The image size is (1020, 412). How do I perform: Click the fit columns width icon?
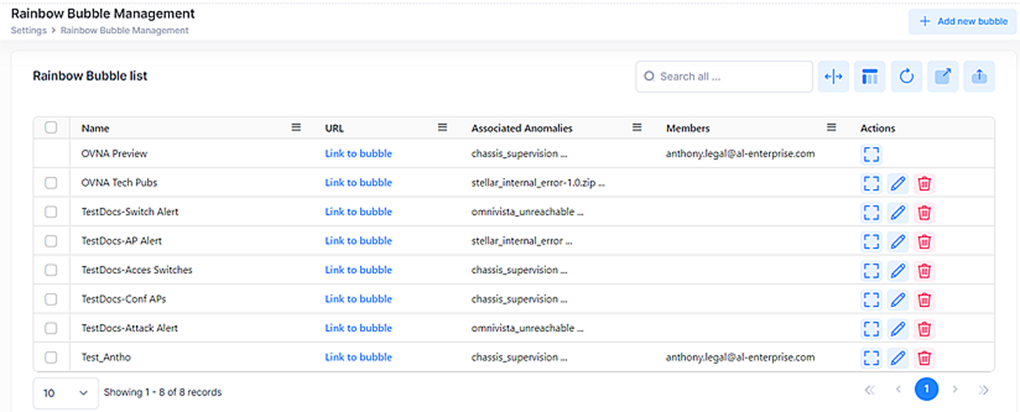(x=833, y=77)
